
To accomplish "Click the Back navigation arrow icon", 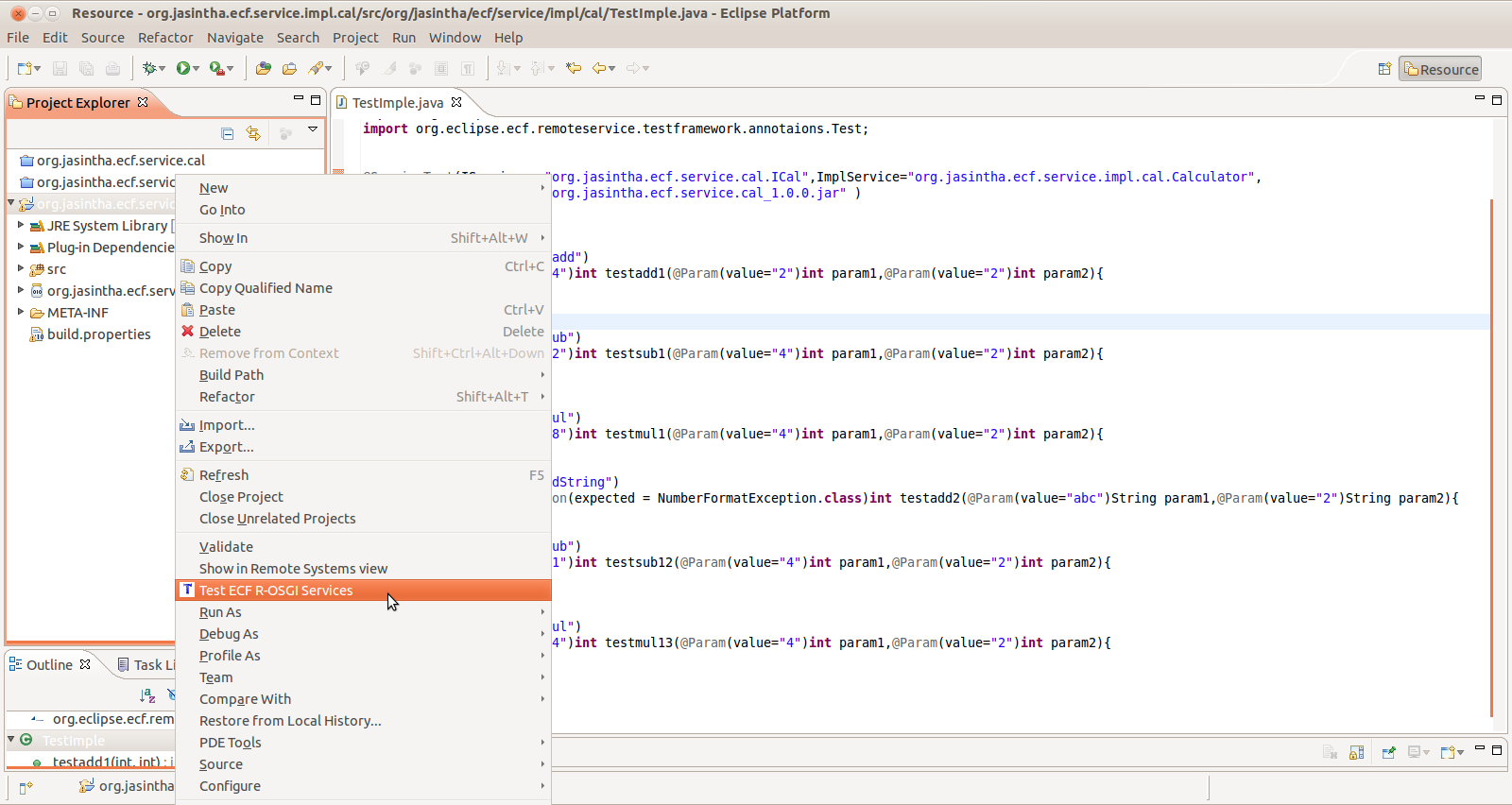I will (599, 68).
